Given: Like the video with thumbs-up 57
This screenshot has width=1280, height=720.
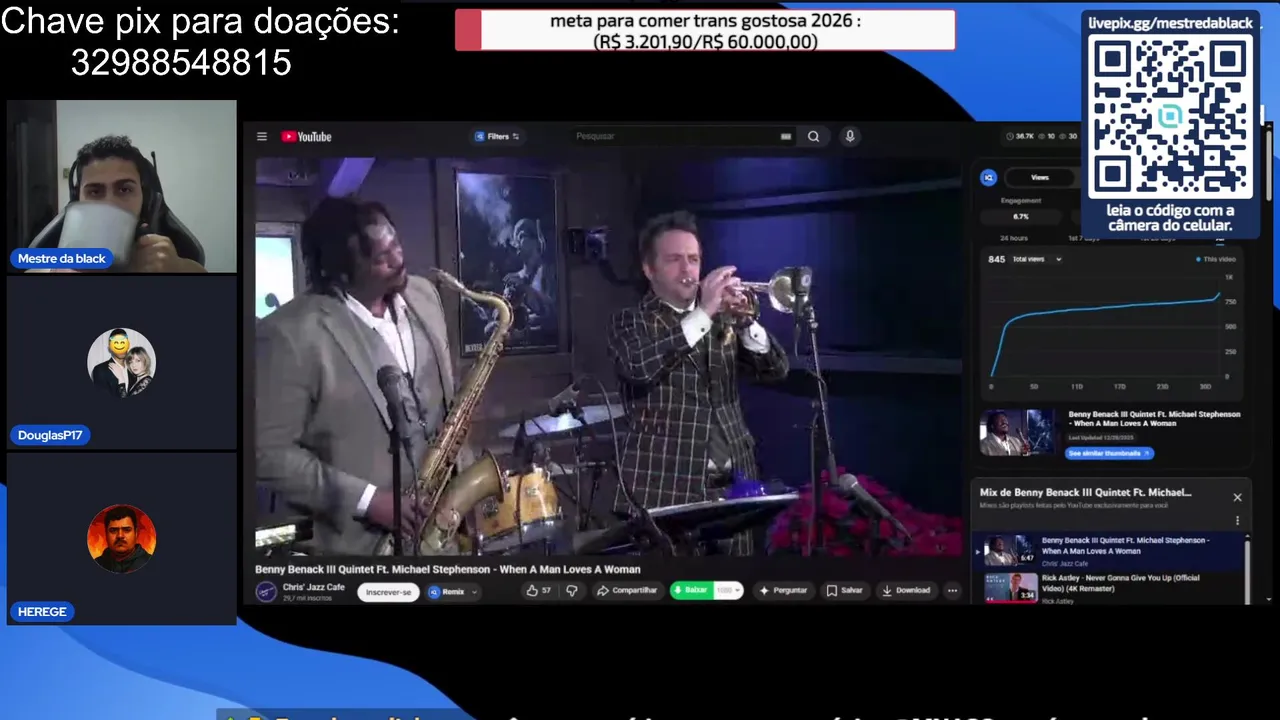Looking at the screenshot, I should tap(539, 591).
